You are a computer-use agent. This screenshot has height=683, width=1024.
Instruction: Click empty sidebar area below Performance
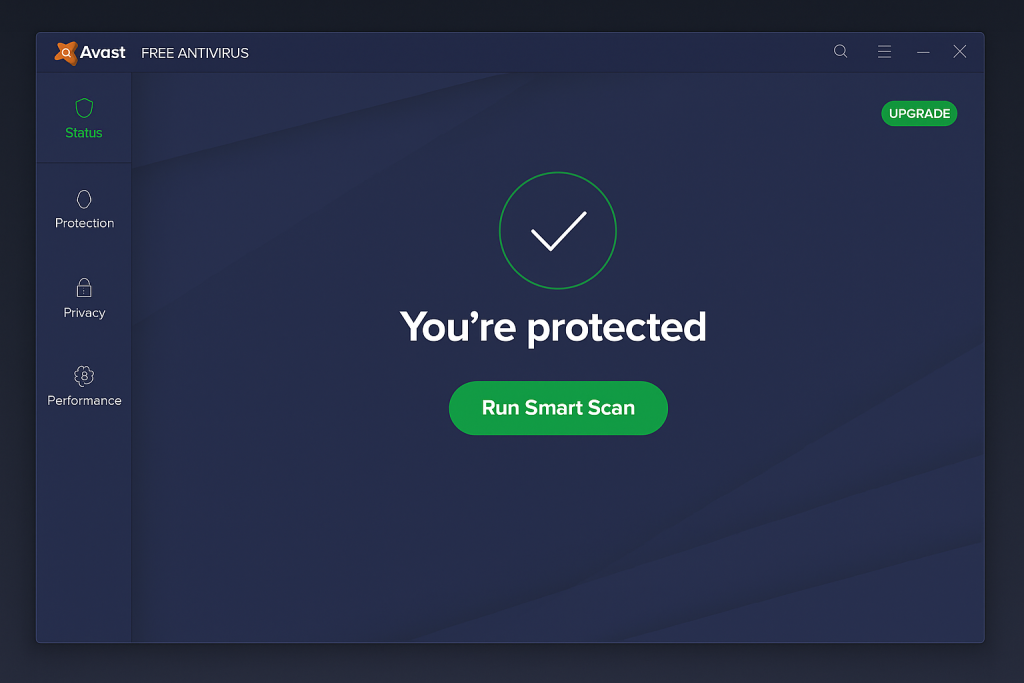tap(84, 530)
